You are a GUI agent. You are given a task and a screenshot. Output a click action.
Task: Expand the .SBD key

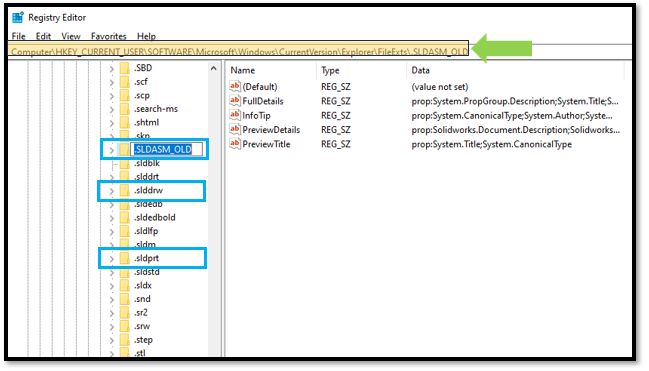pos(112,69)
